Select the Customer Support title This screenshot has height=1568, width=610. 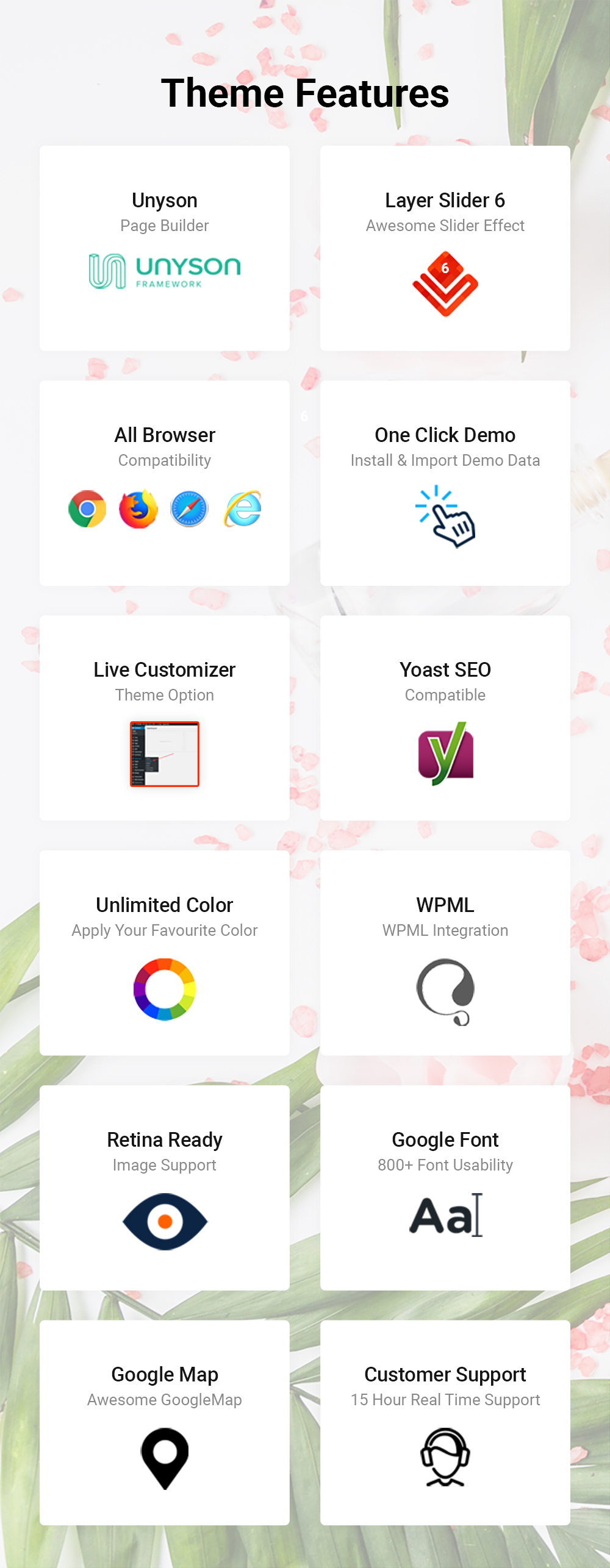coord(445,1375)
